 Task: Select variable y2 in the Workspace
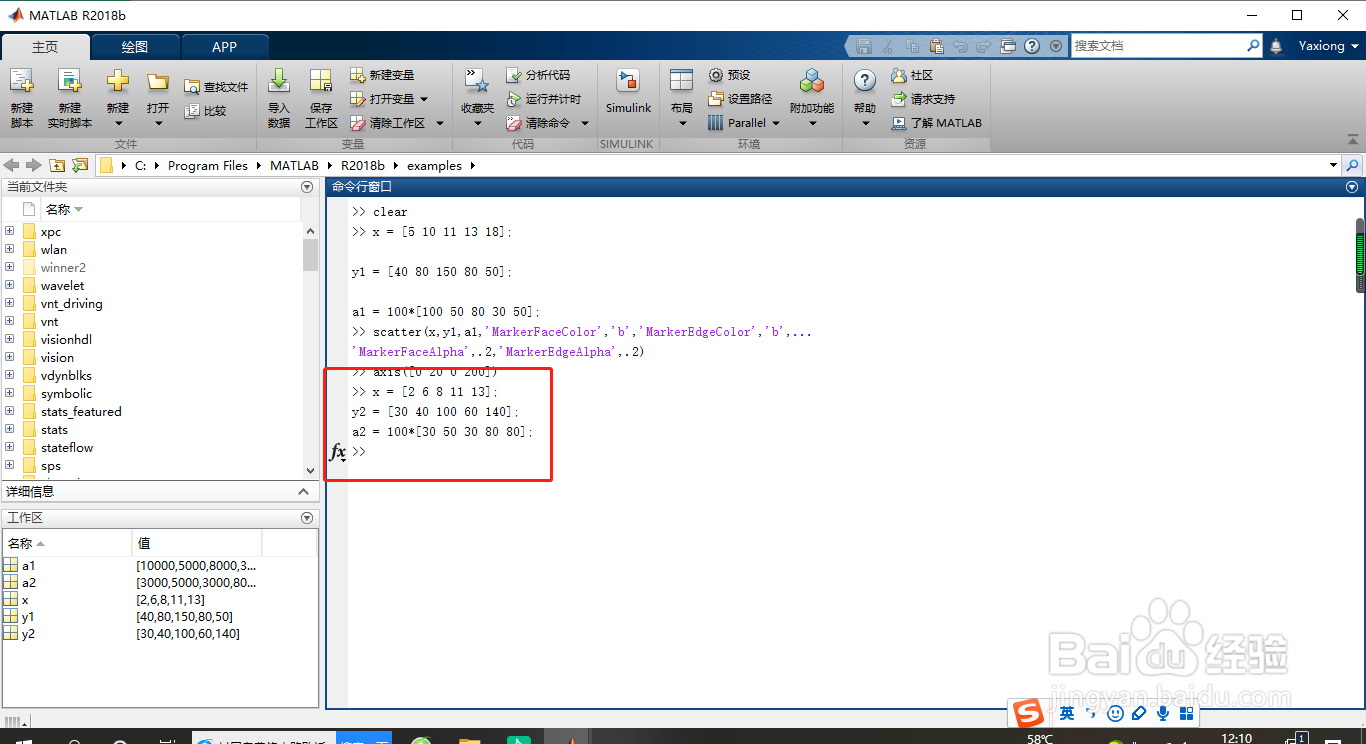[x=28, y=634]
